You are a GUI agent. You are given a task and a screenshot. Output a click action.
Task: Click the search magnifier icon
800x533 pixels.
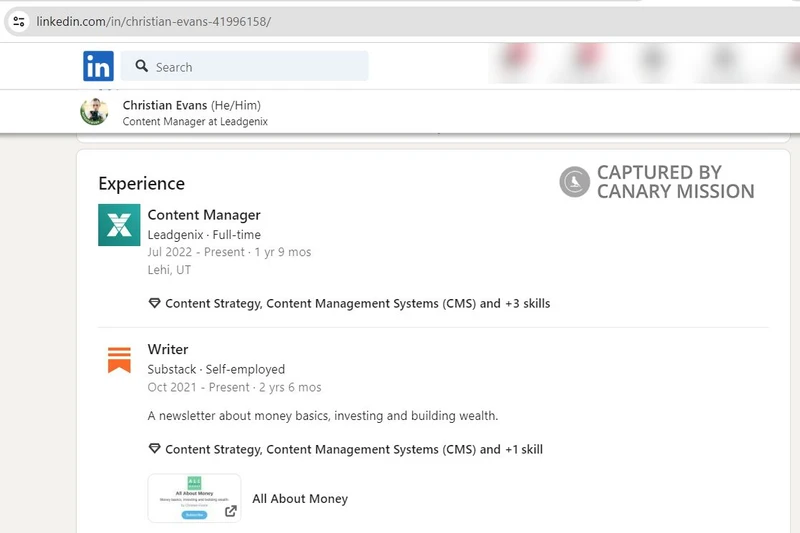point(141,66)
